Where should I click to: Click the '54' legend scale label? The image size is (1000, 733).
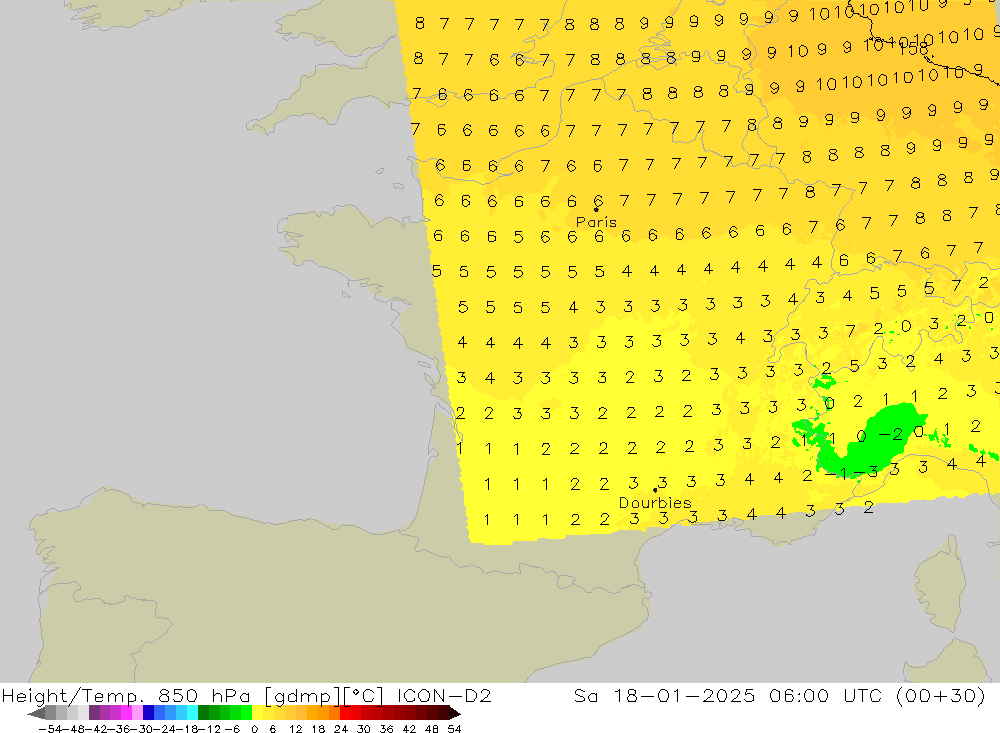454,729
